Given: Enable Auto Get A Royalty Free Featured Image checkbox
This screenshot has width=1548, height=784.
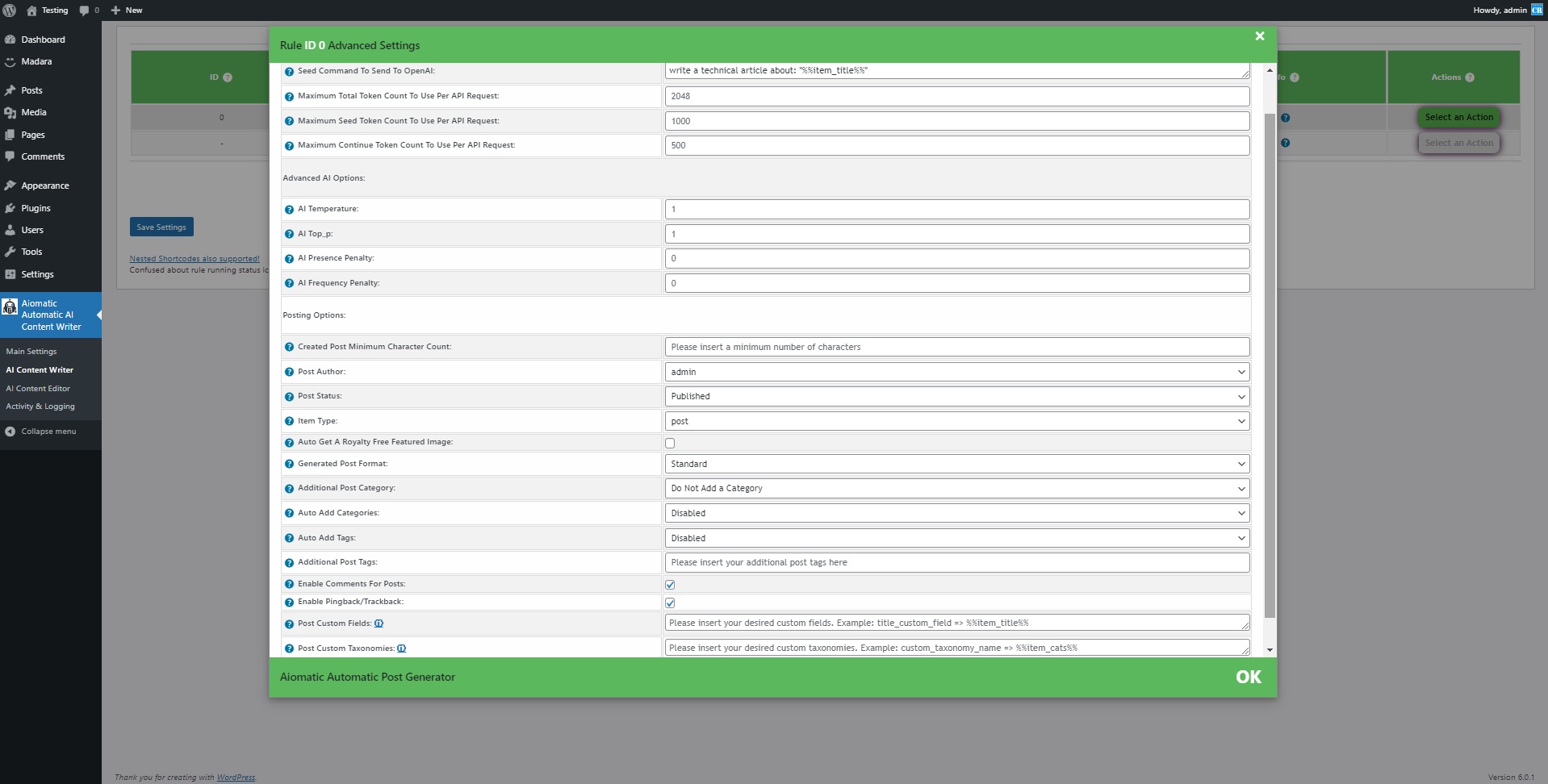Looking at the screenshot, I should (x=670, y=444).
